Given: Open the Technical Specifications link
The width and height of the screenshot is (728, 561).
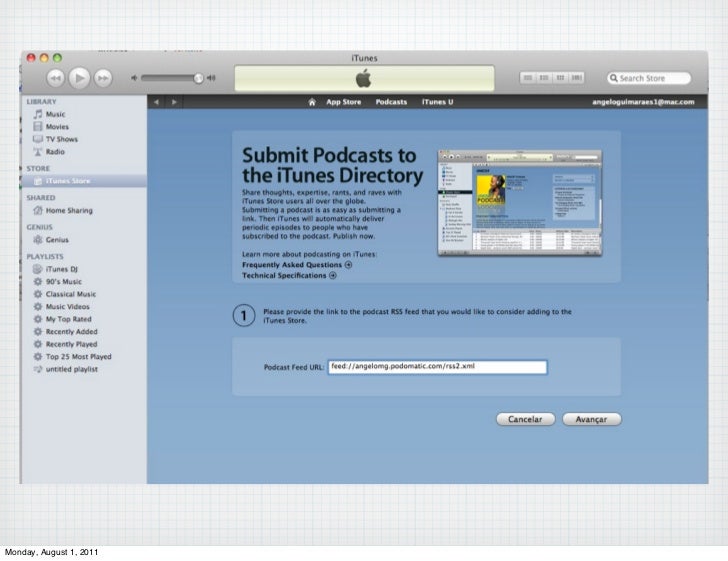Looking at the screenshot, I should pyautogui.click(x=289, y=275).
